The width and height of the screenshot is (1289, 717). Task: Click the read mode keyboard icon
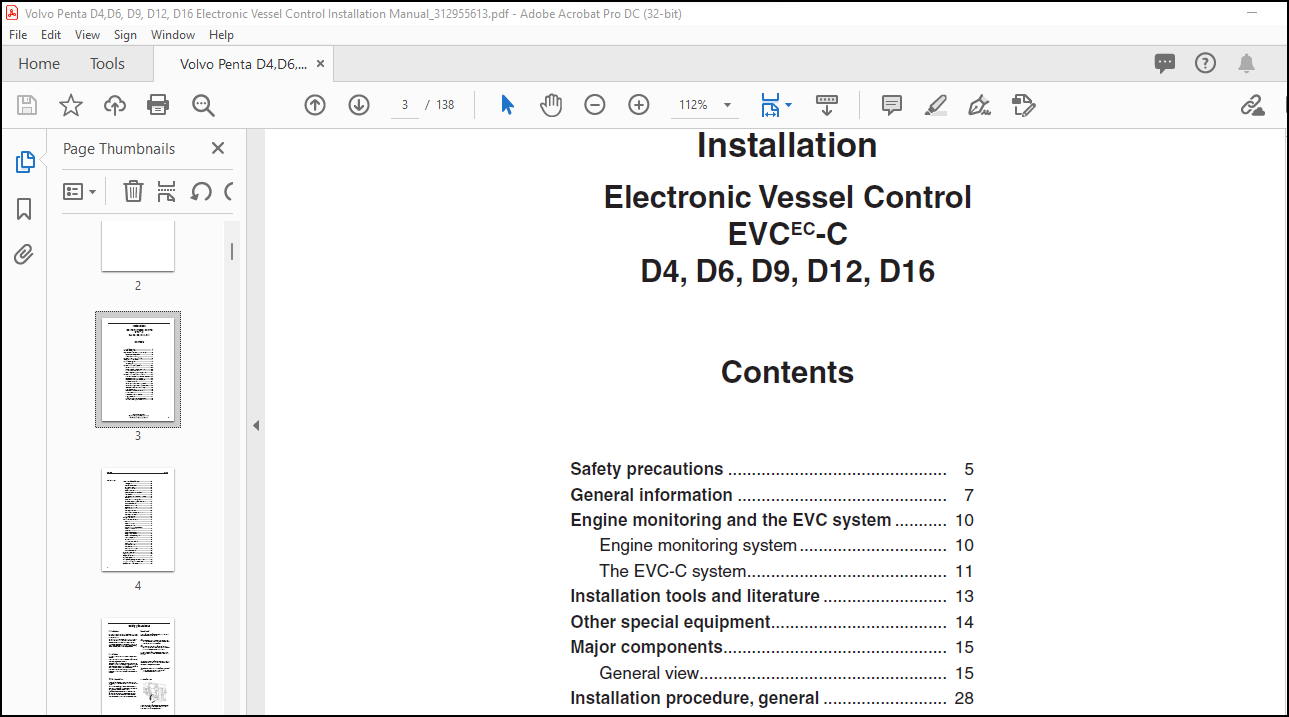(x=827, y=105)
